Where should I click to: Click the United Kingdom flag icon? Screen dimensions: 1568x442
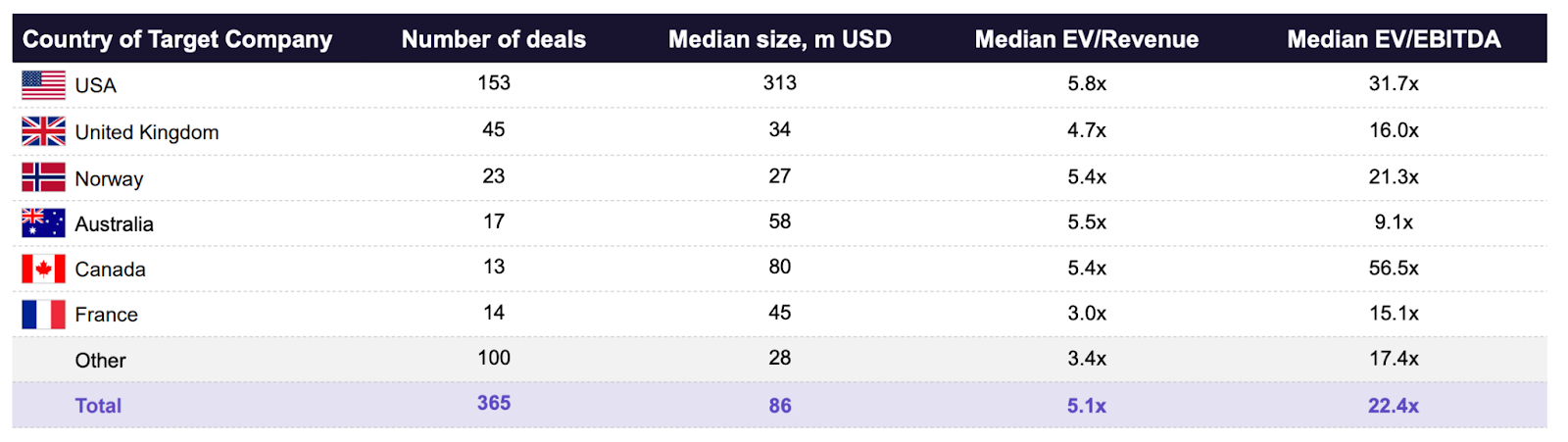point(43,131)
